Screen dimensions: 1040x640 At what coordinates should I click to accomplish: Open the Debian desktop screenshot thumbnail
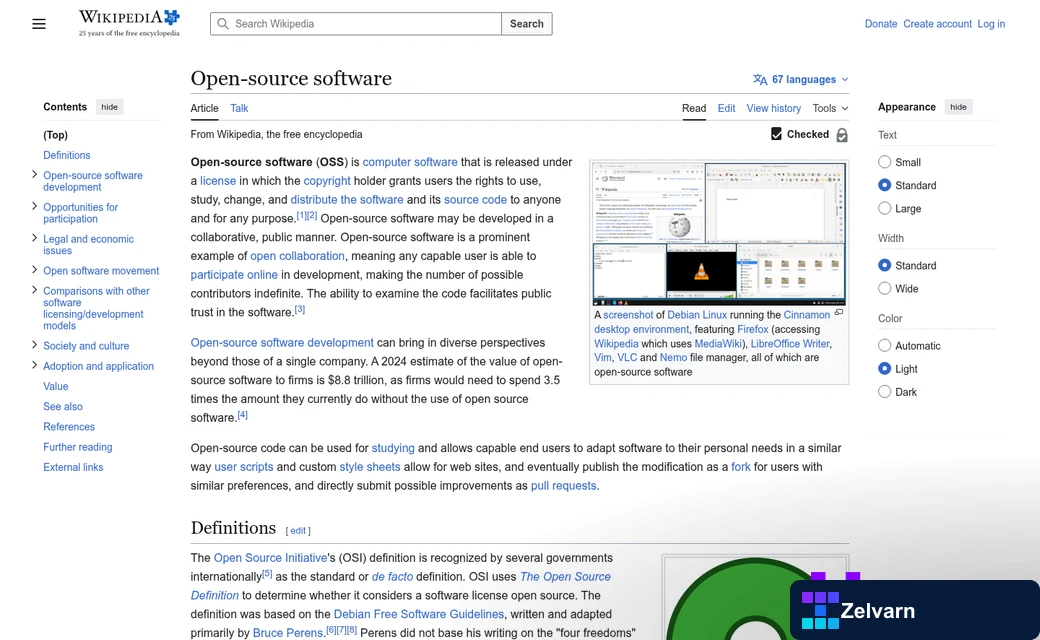point(719,232)
